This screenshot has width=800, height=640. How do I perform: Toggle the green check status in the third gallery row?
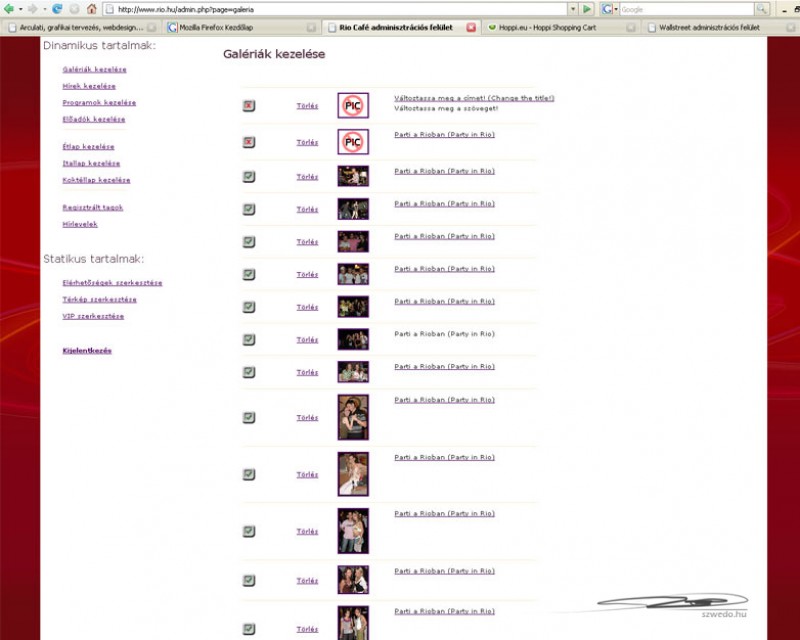tap(249, 177)
